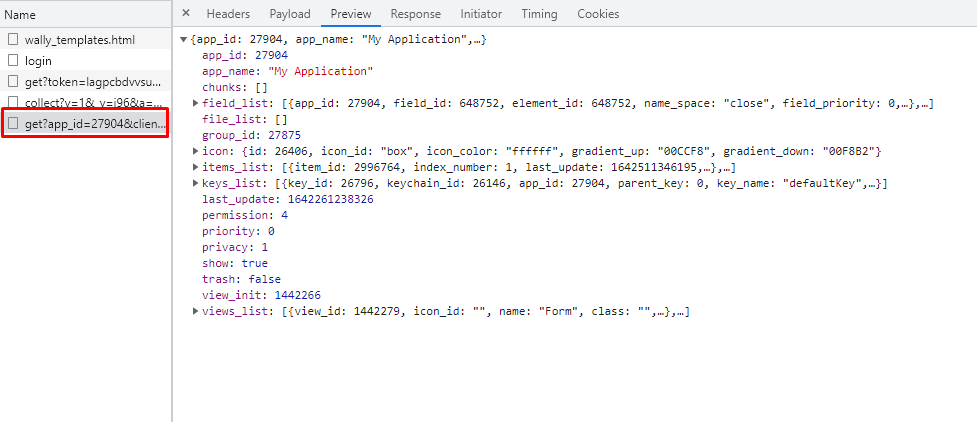Select the Response tab
Screen dimensions: 977x422
click(x=415, y=14)
